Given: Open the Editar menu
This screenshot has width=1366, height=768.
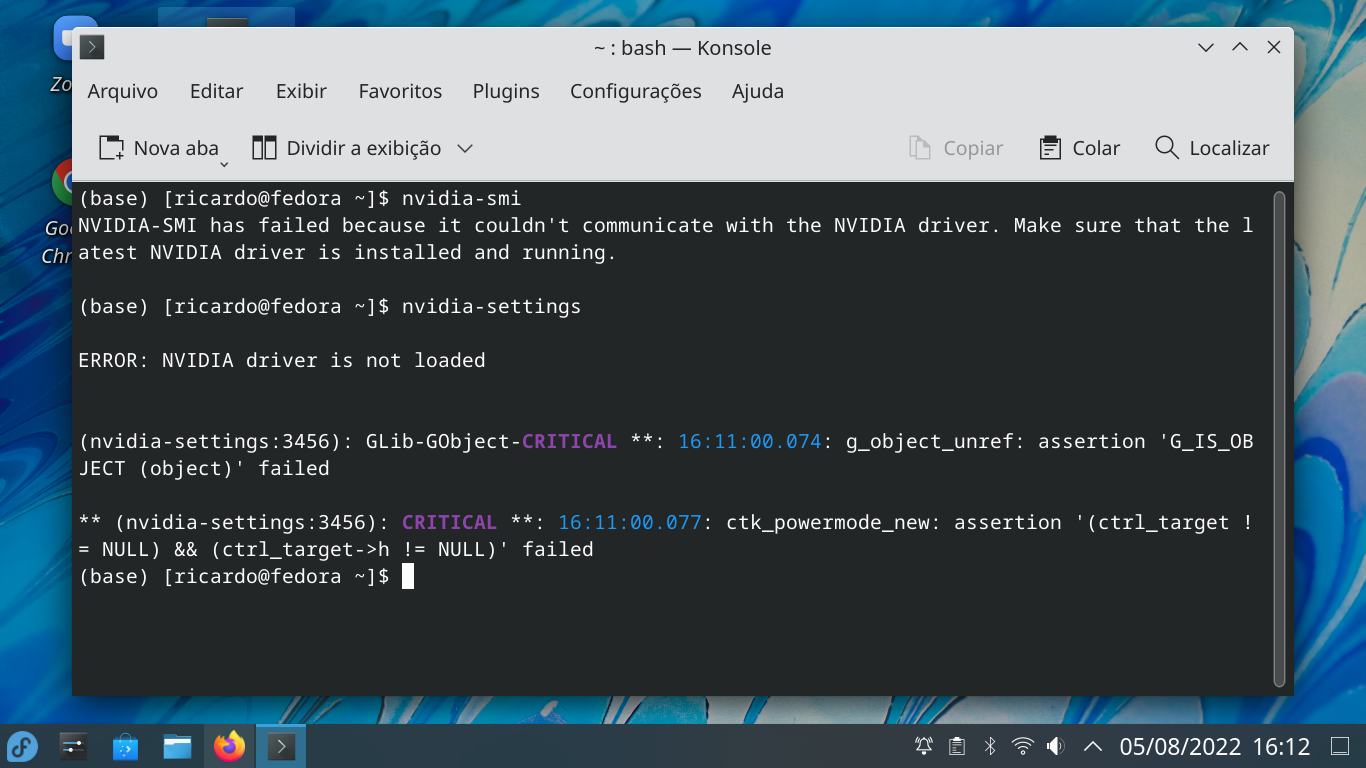Looking at the screenshot, I should click(216, 91).
